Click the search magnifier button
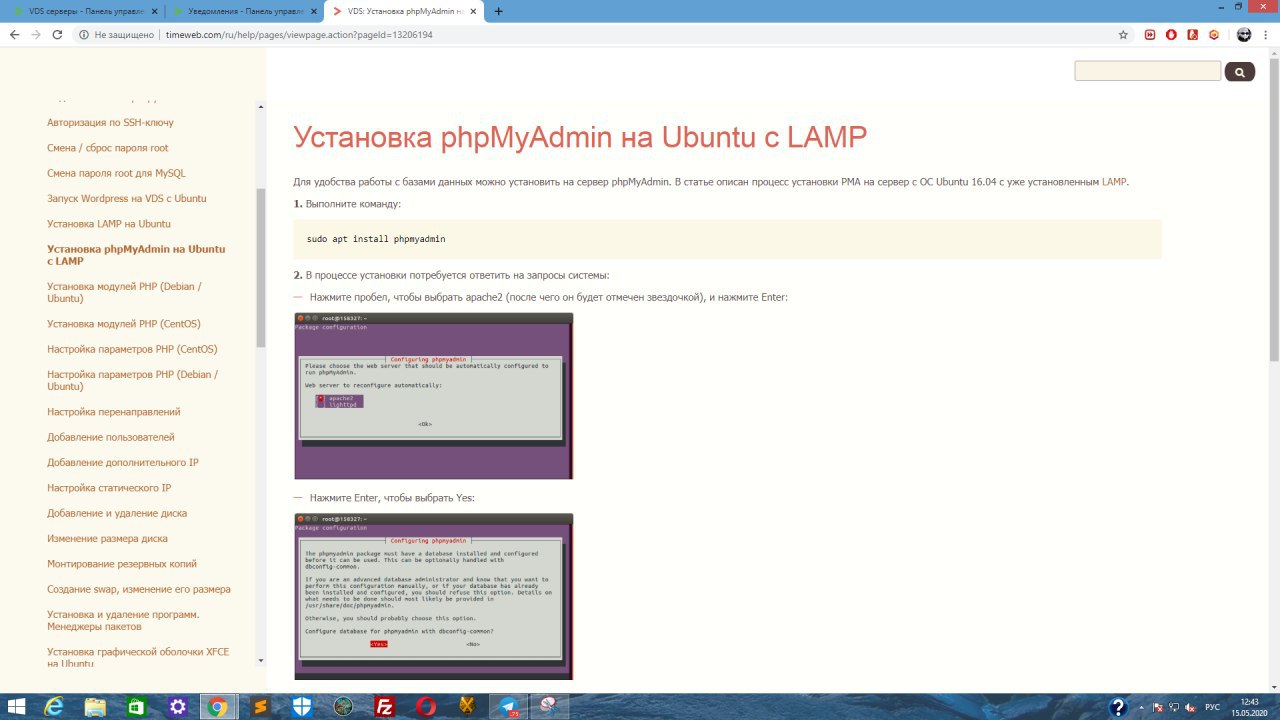 coord(1240,71)
